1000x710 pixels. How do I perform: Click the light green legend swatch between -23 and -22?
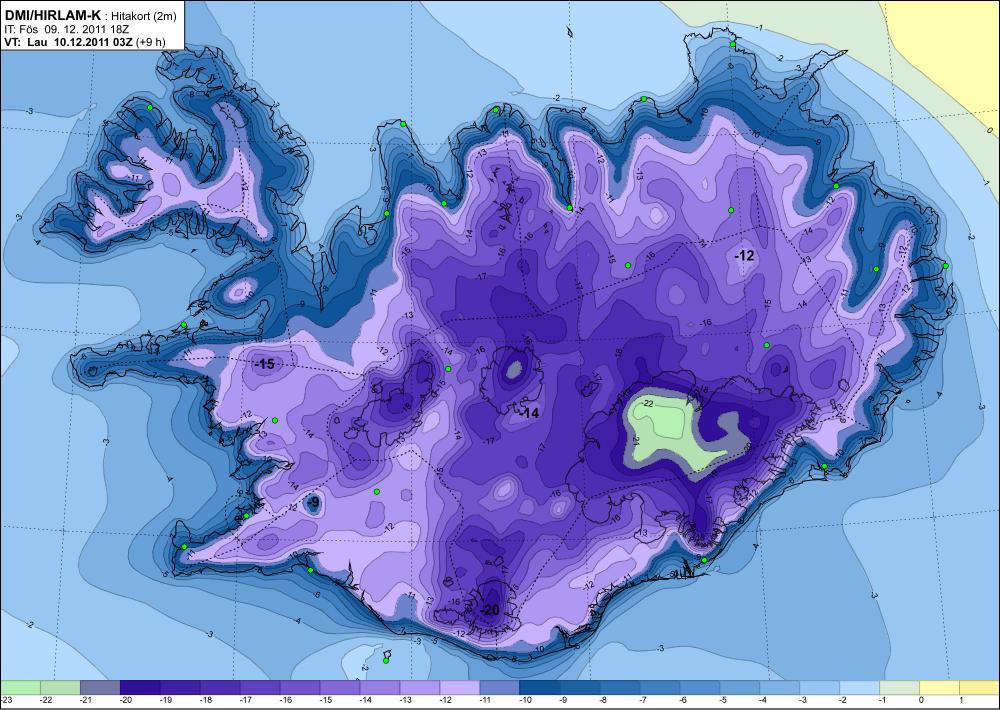pyautogui.click(x=20, y=688)
